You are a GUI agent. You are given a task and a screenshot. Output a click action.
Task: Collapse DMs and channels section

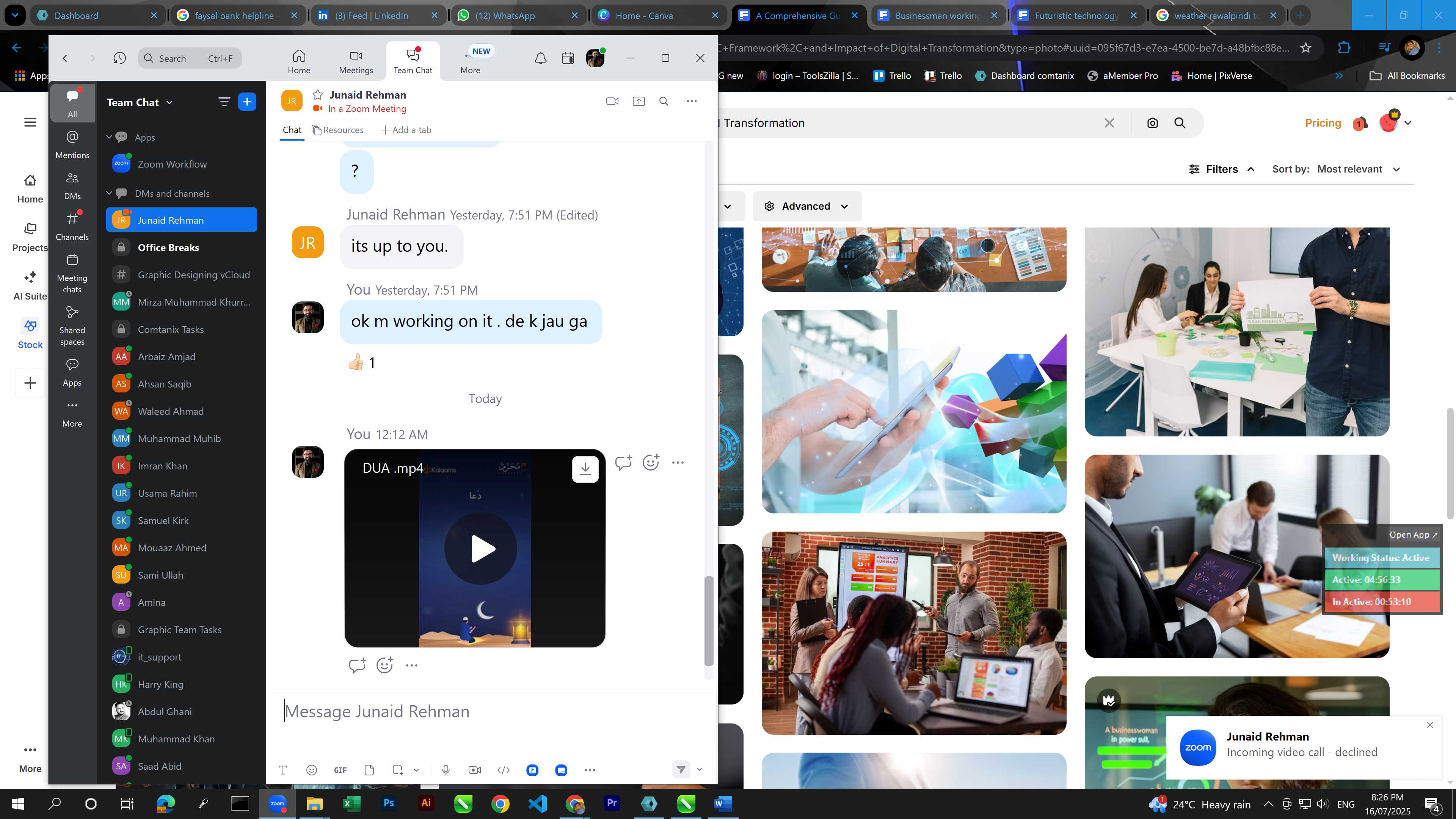pyautogui.click(x=109, y=193)
